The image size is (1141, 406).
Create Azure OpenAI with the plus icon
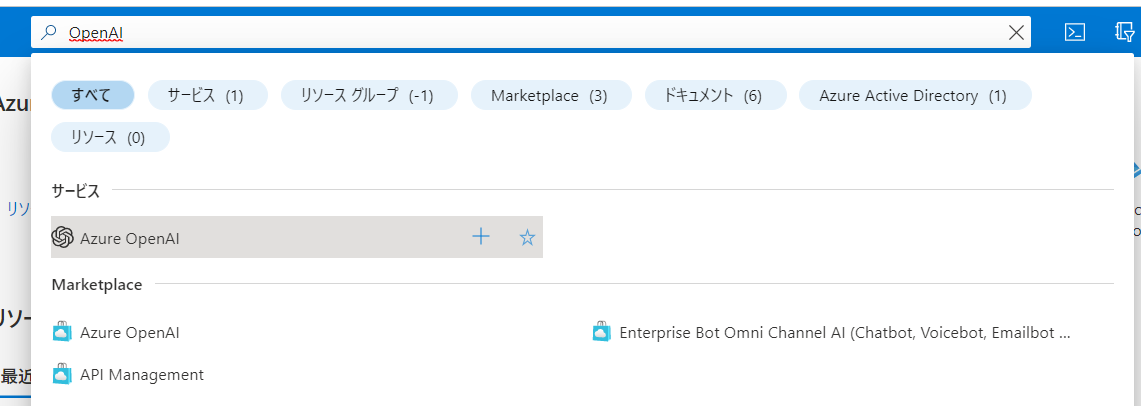click(x=481, y=236)
